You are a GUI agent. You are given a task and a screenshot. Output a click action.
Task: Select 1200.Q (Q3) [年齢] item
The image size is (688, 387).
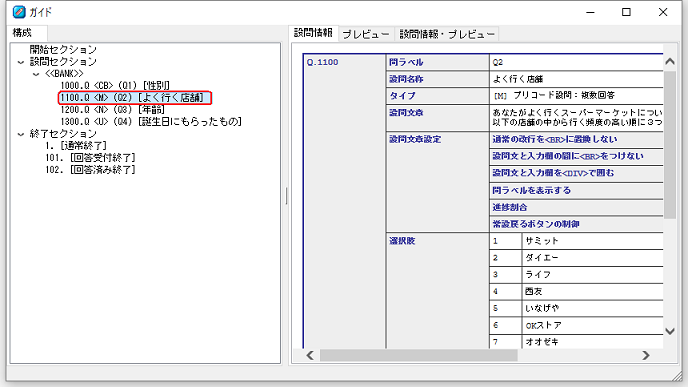coord(112,109)
